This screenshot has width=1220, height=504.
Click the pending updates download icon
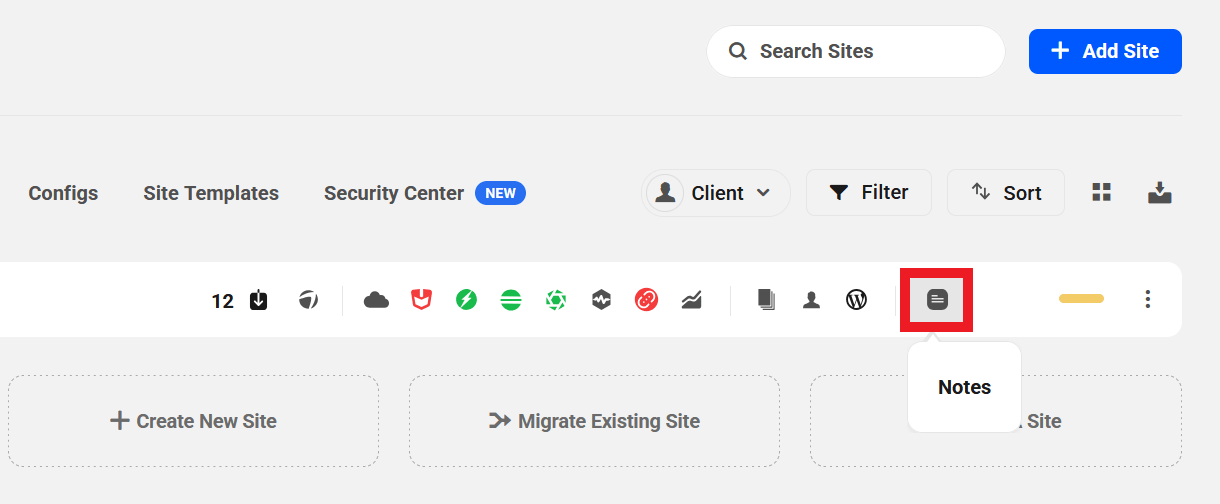(x=258, y=300)
